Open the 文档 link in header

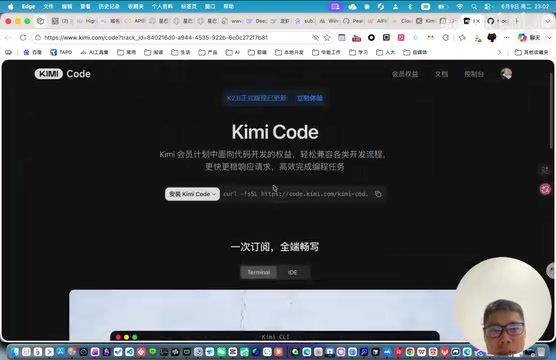[x=441, y=74]
